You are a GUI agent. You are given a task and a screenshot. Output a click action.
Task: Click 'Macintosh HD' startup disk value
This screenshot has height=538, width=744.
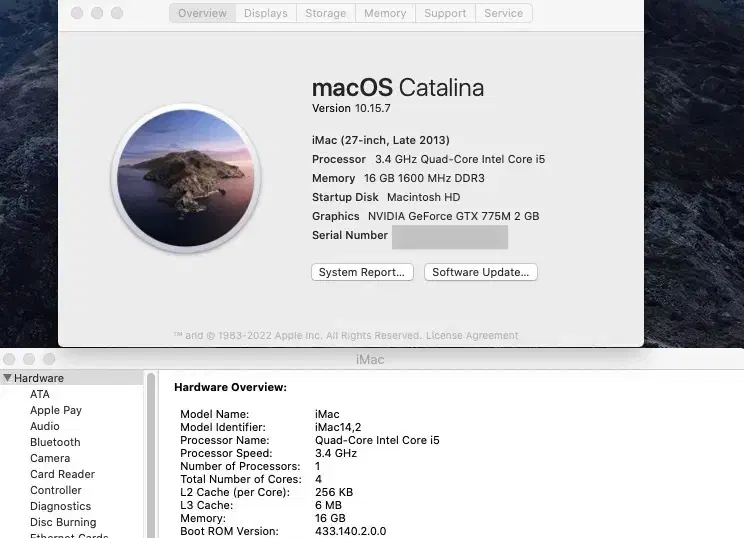[423, 197]
